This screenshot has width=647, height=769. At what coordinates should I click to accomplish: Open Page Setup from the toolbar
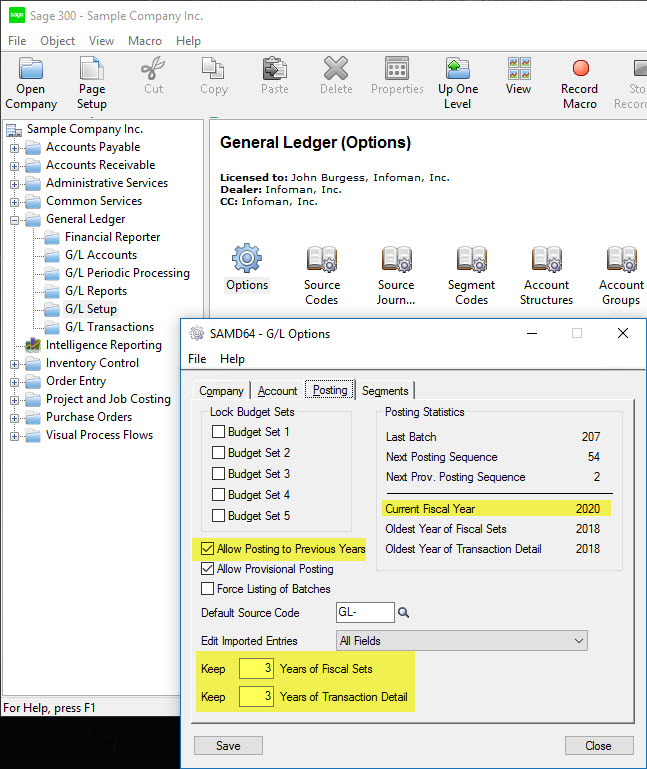(92, 68)
